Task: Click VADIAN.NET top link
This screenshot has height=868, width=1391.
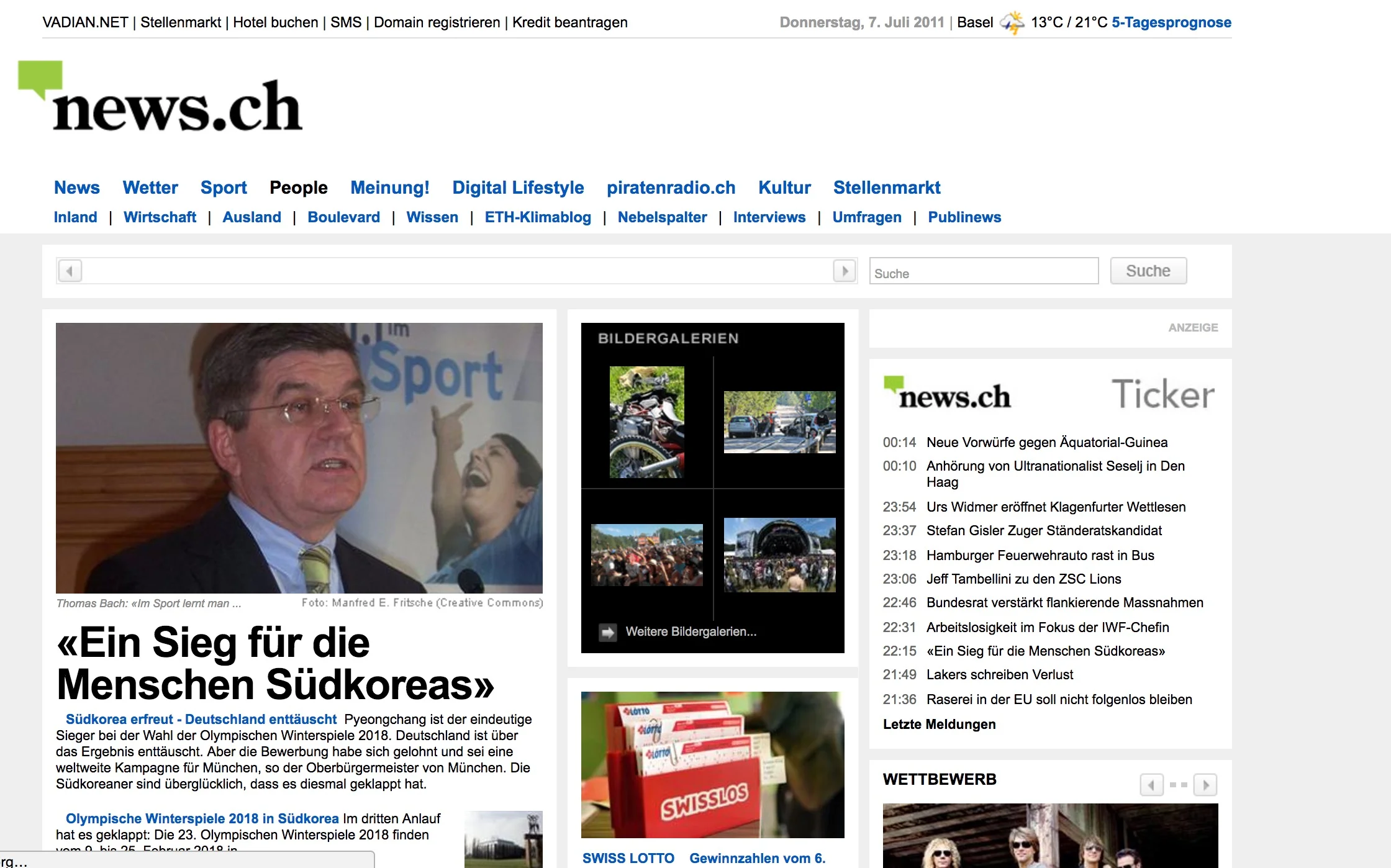Action: pyautogui.click(x=85, y=22)
